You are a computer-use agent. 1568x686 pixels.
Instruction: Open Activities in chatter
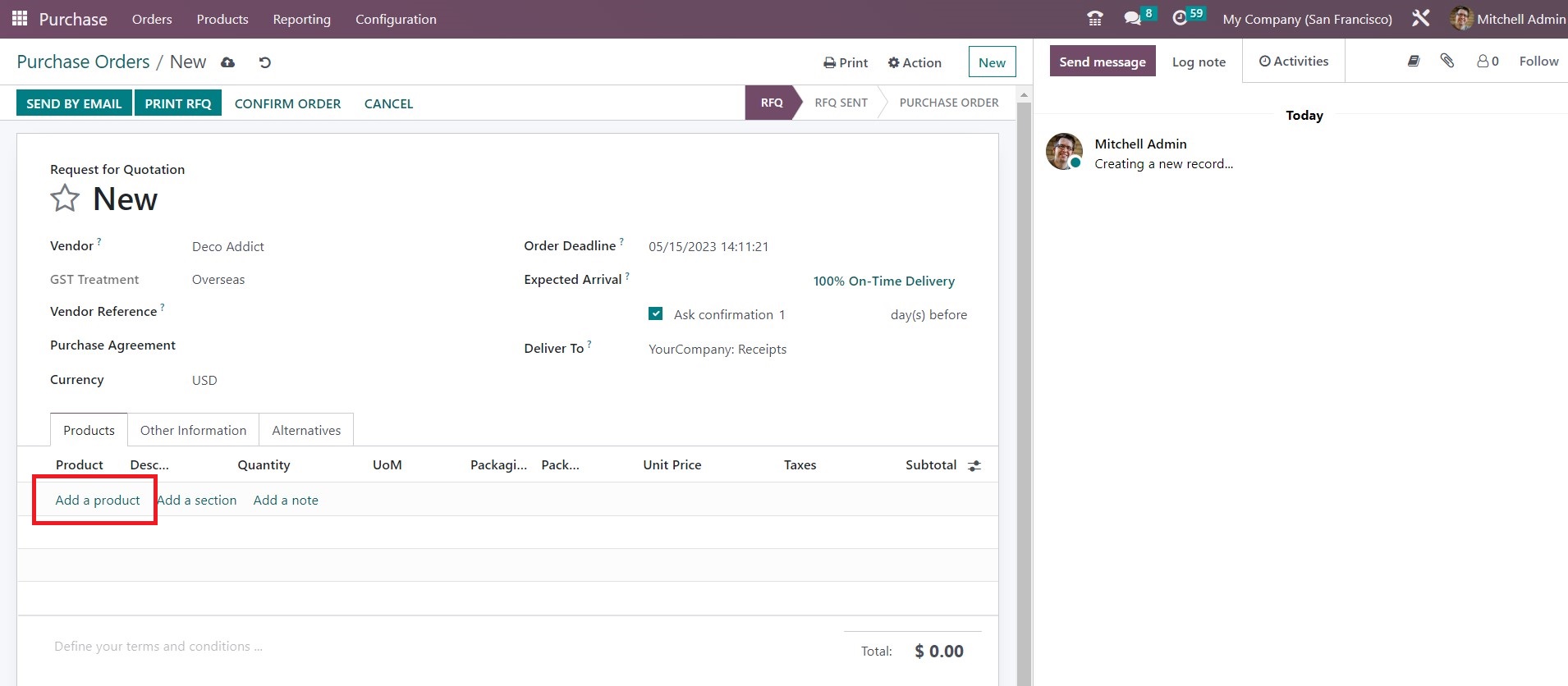pos(1294,62)
